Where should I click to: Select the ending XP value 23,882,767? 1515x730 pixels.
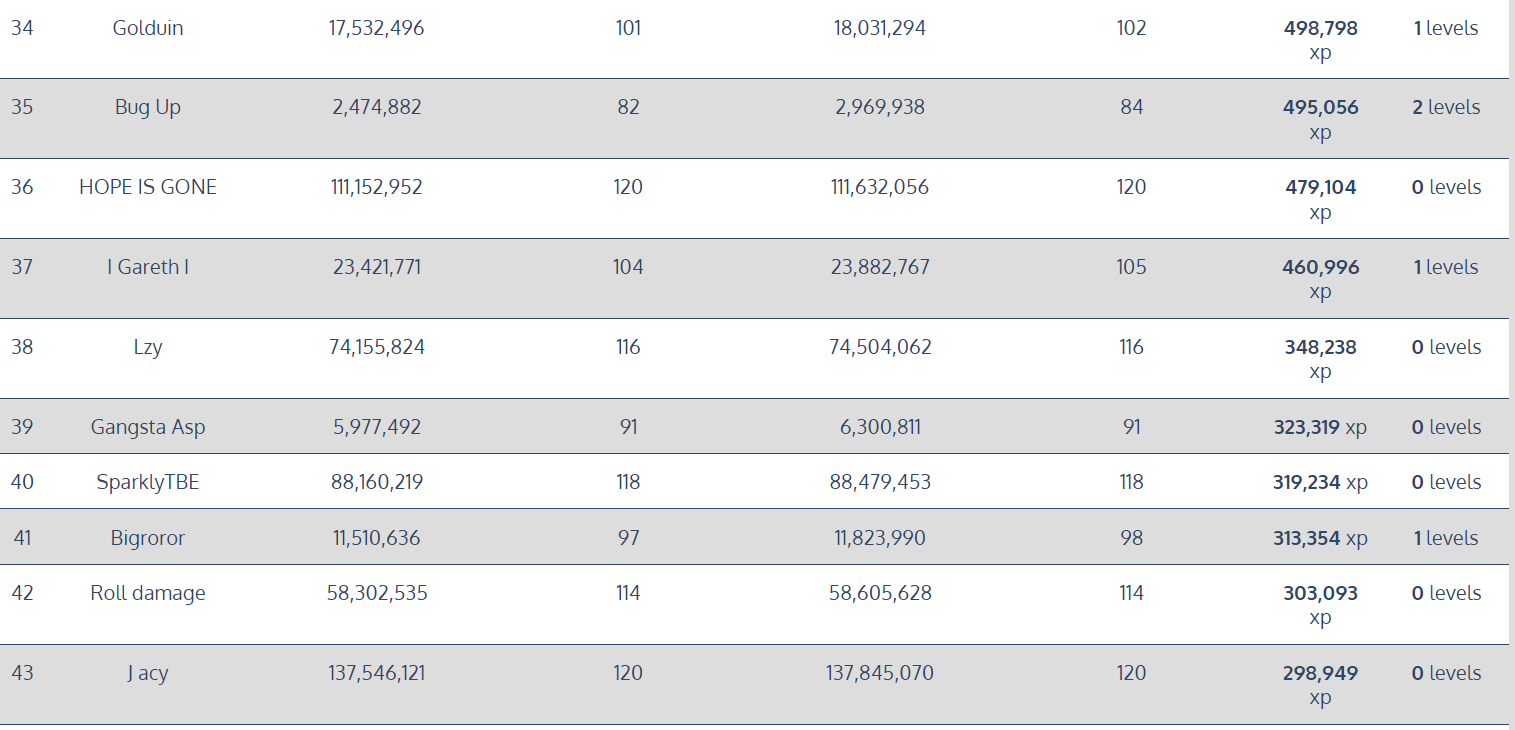880,267
